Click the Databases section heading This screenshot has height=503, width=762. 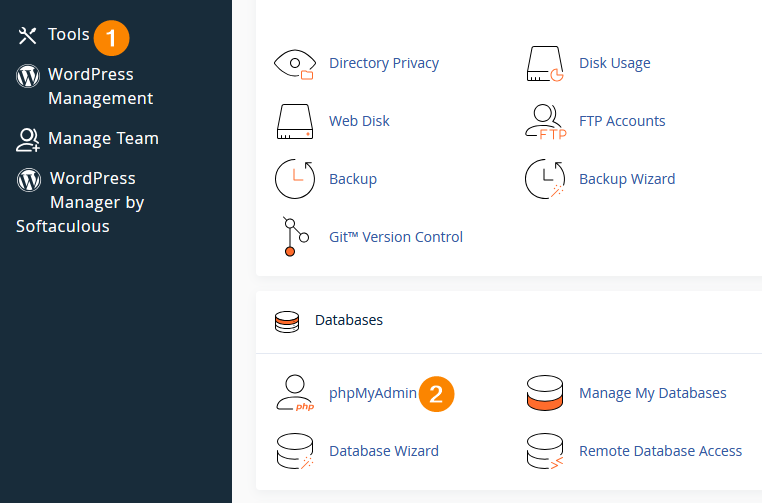348,320
